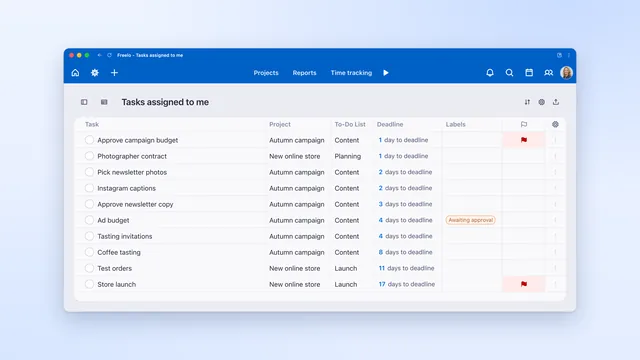Sort by the Project column header
640x360 pixels.
click(x=280, y=124)
